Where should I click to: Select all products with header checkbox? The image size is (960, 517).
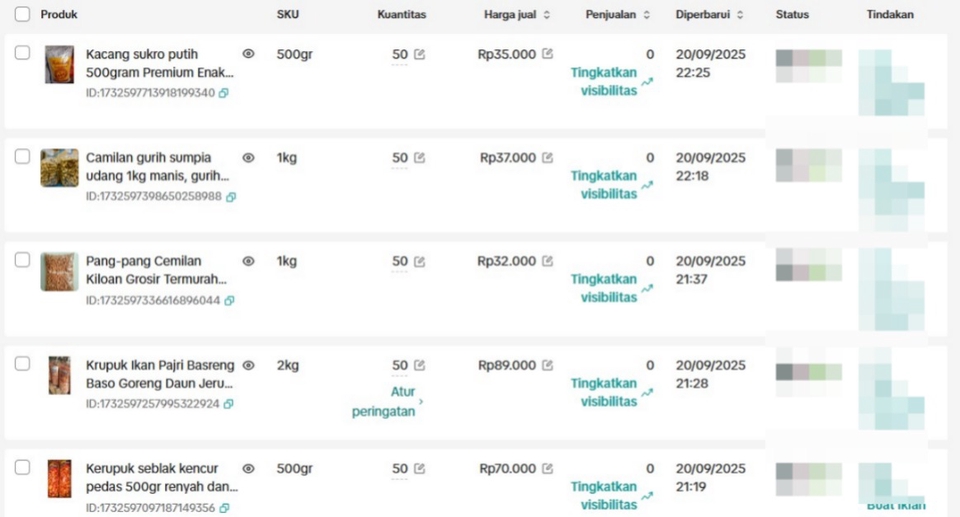pyautogui.click(x=22, y=15)
